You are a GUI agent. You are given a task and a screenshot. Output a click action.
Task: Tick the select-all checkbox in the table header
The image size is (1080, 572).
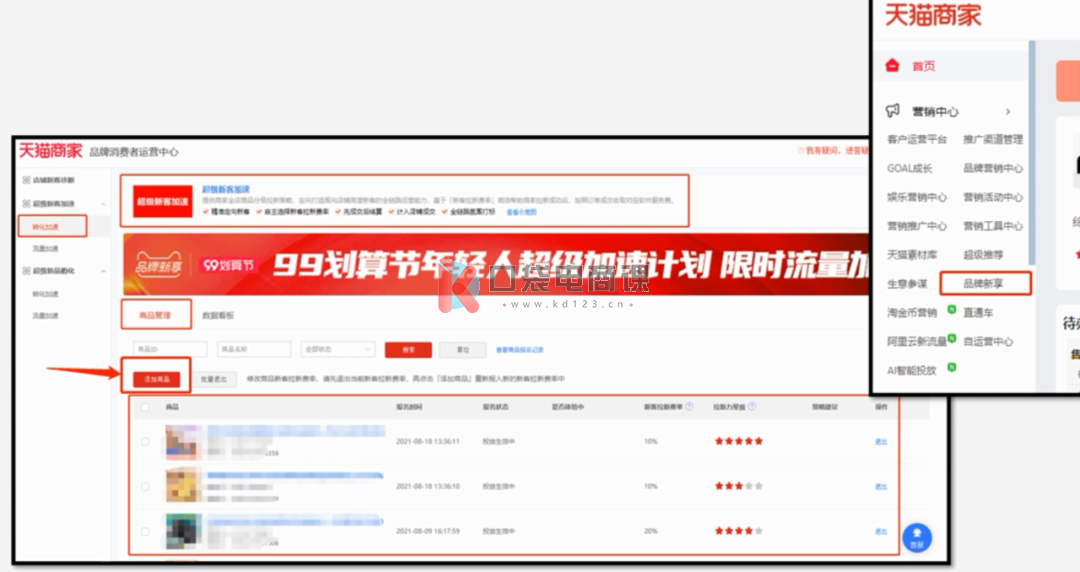click(145, 407)
